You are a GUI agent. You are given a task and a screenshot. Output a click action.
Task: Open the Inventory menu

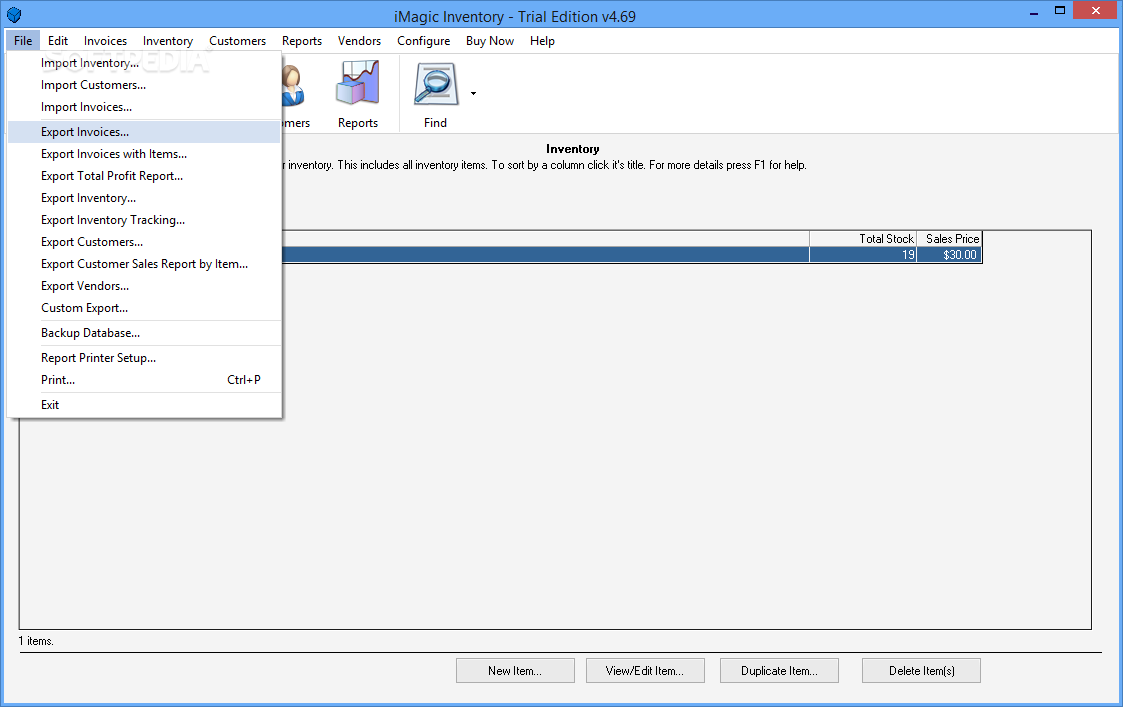pos(168,41)
